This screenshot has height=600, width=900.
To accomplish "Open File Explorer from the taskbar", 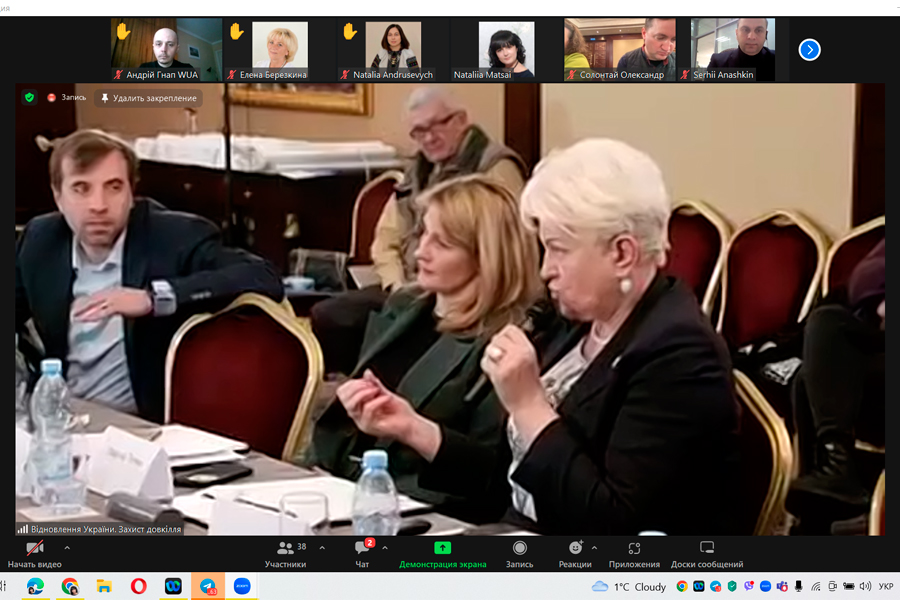I will coord(104,586).
